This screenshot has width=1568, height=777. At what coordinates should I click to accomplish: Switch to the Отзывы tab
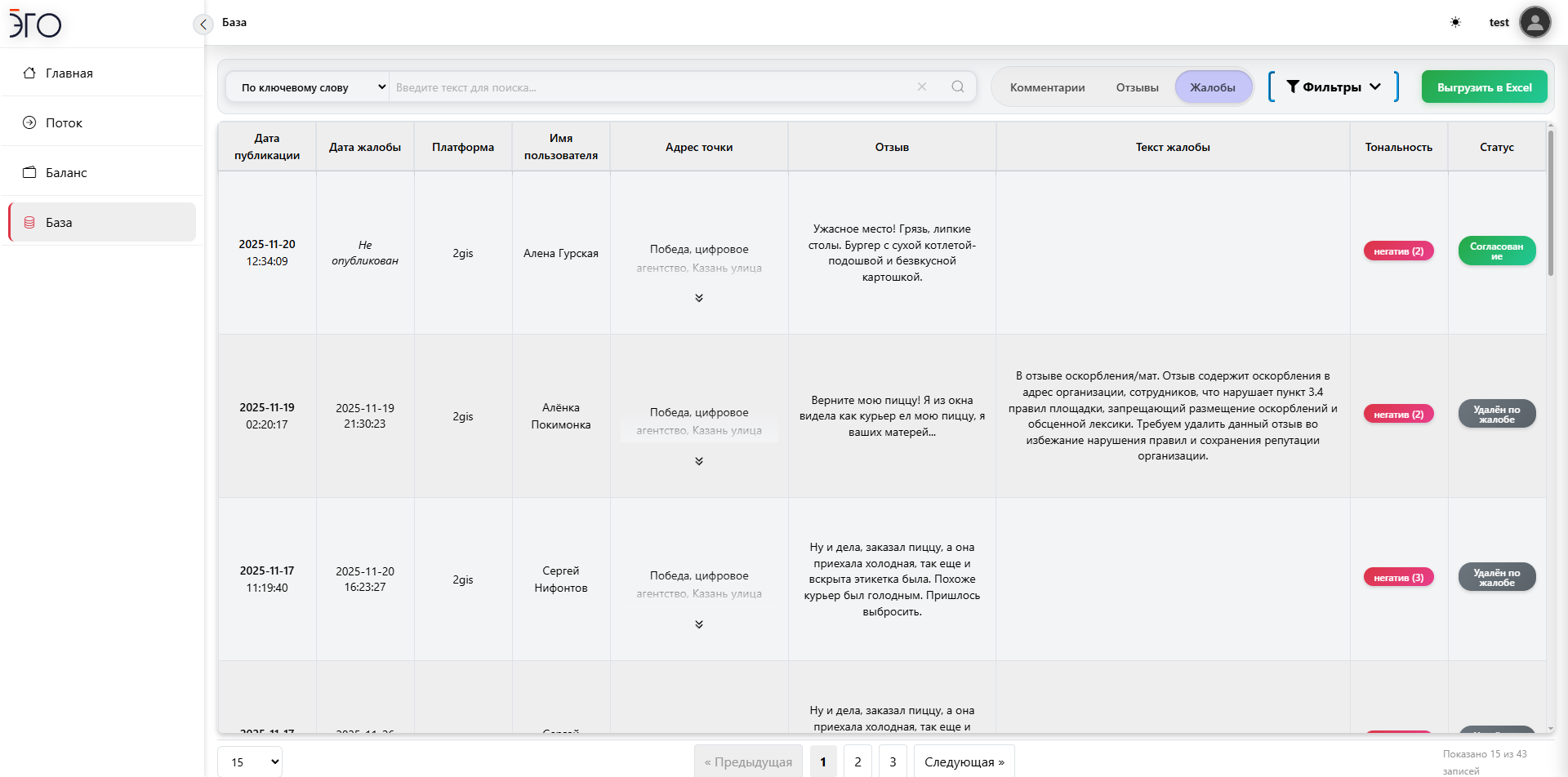pyautogui.click(x=1137, y=87)
